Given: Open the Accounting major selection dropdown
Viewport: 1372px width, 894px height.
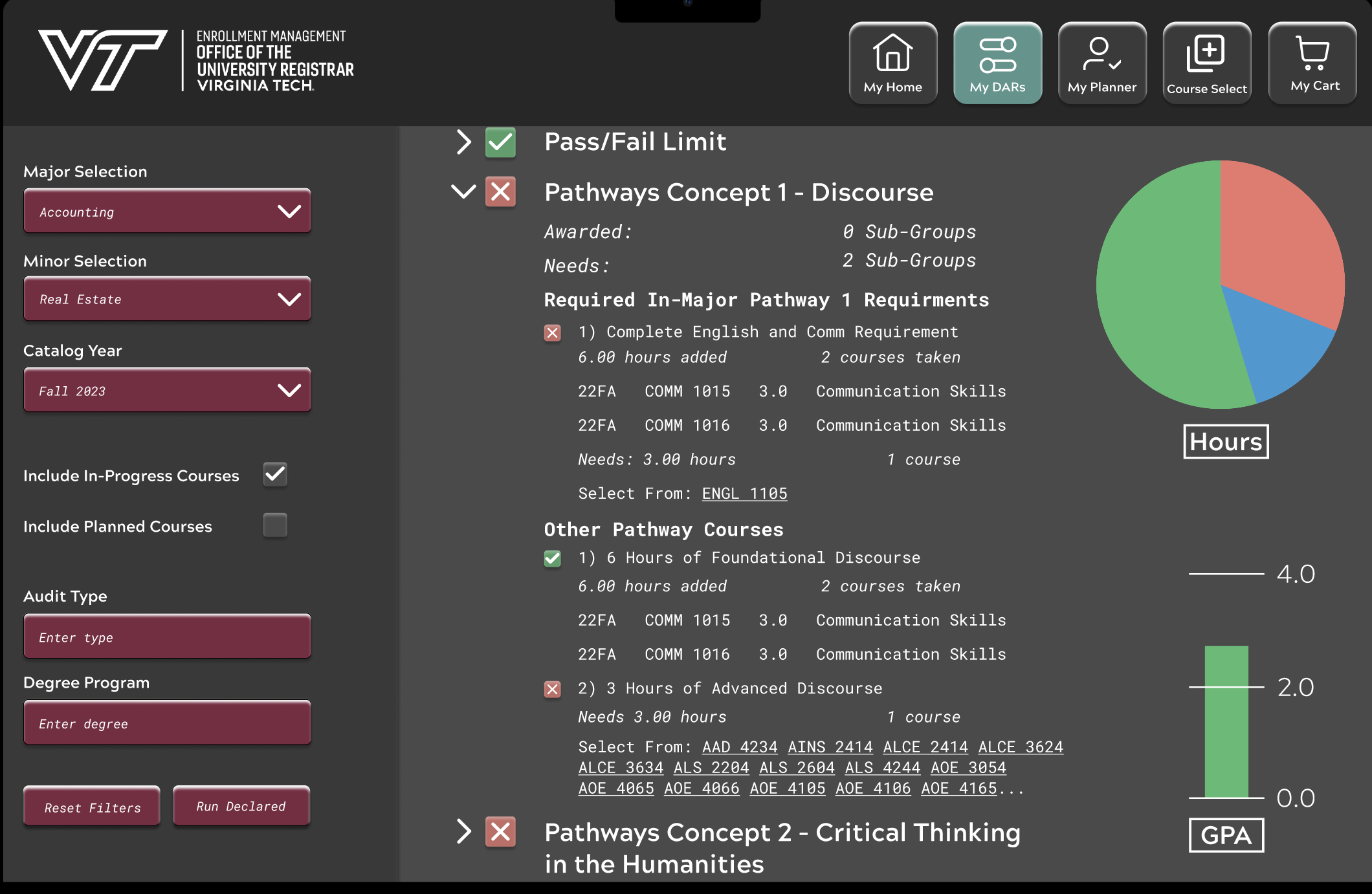Looking at the screenshot, I should pos(167,211).
